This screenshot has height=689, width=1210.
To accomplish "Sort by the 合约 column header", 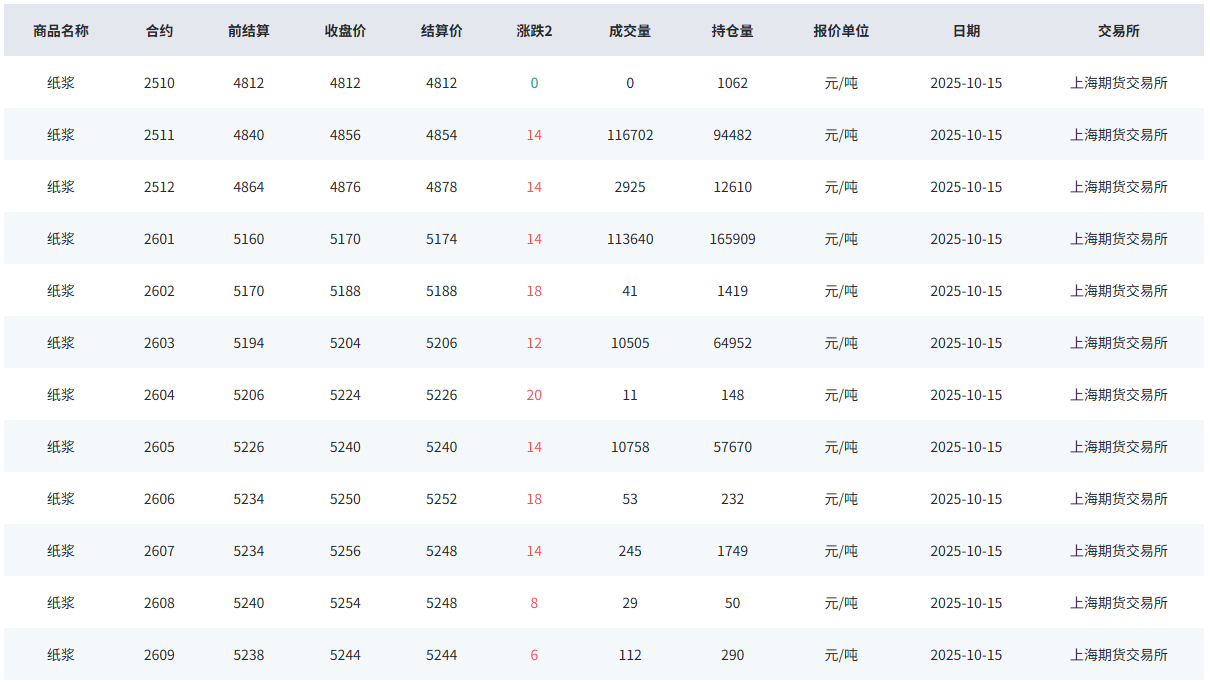I will 159,31.
